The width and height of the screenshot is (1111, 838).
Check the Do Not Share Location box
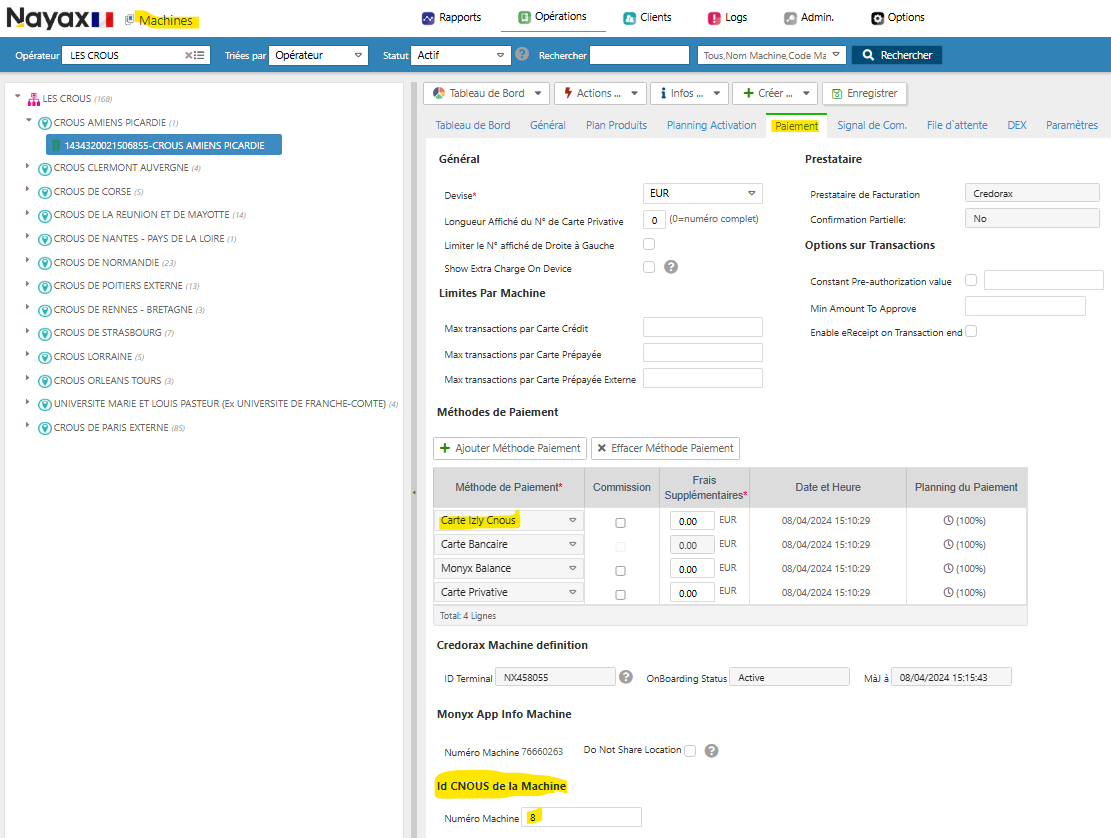point(690,751)
